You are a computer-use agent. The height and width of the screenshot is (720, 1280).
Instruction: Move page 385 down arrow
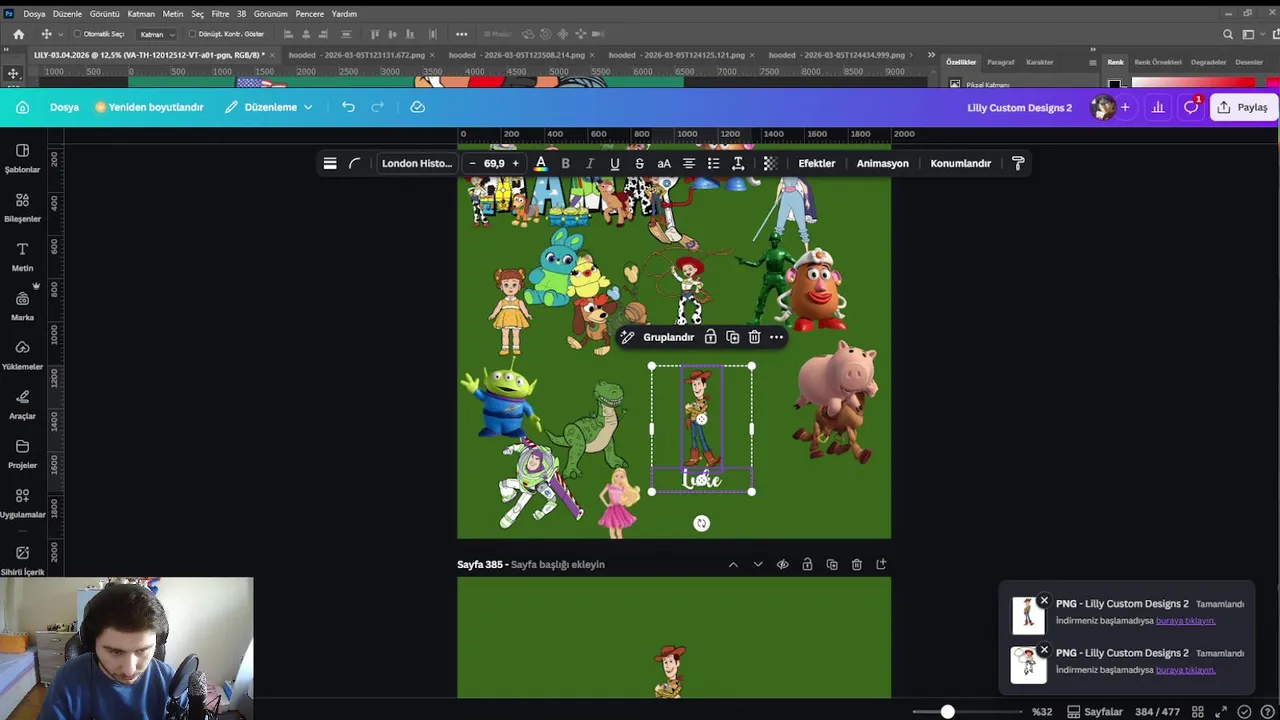pos(758,565)
